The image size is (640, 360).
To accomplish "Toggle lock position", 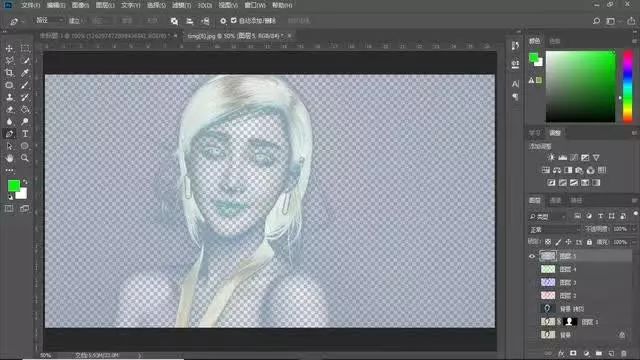I will 568,242.
